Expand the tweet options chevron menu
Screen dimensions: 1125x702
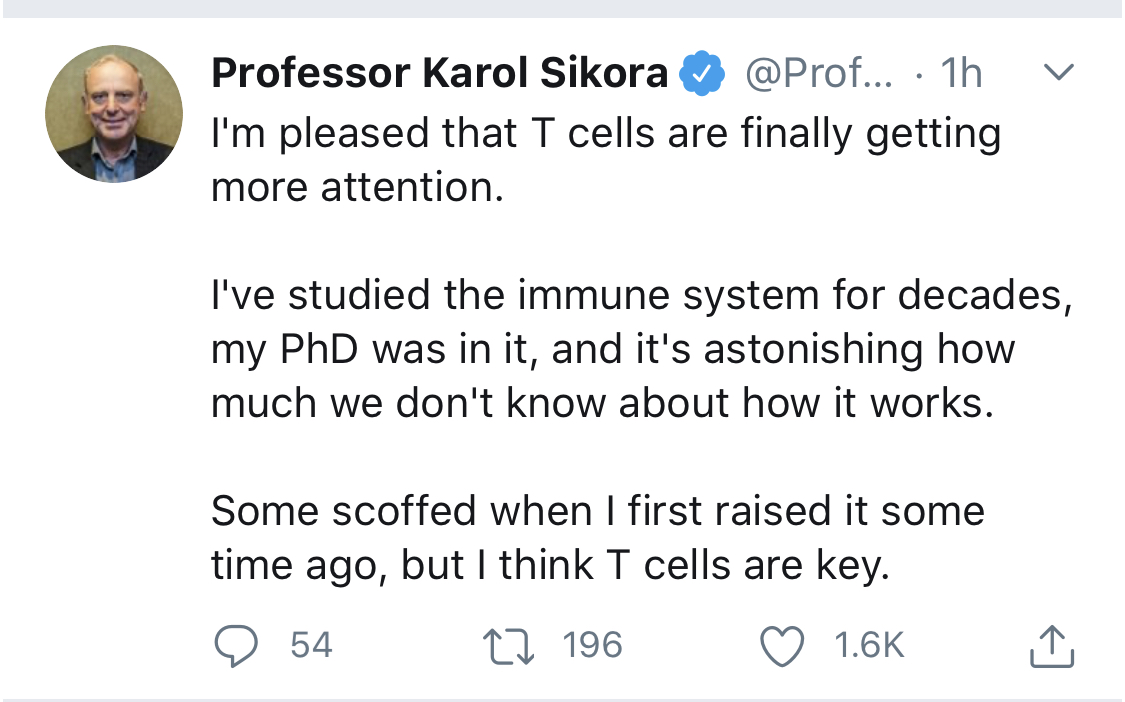coord(1058,73)
